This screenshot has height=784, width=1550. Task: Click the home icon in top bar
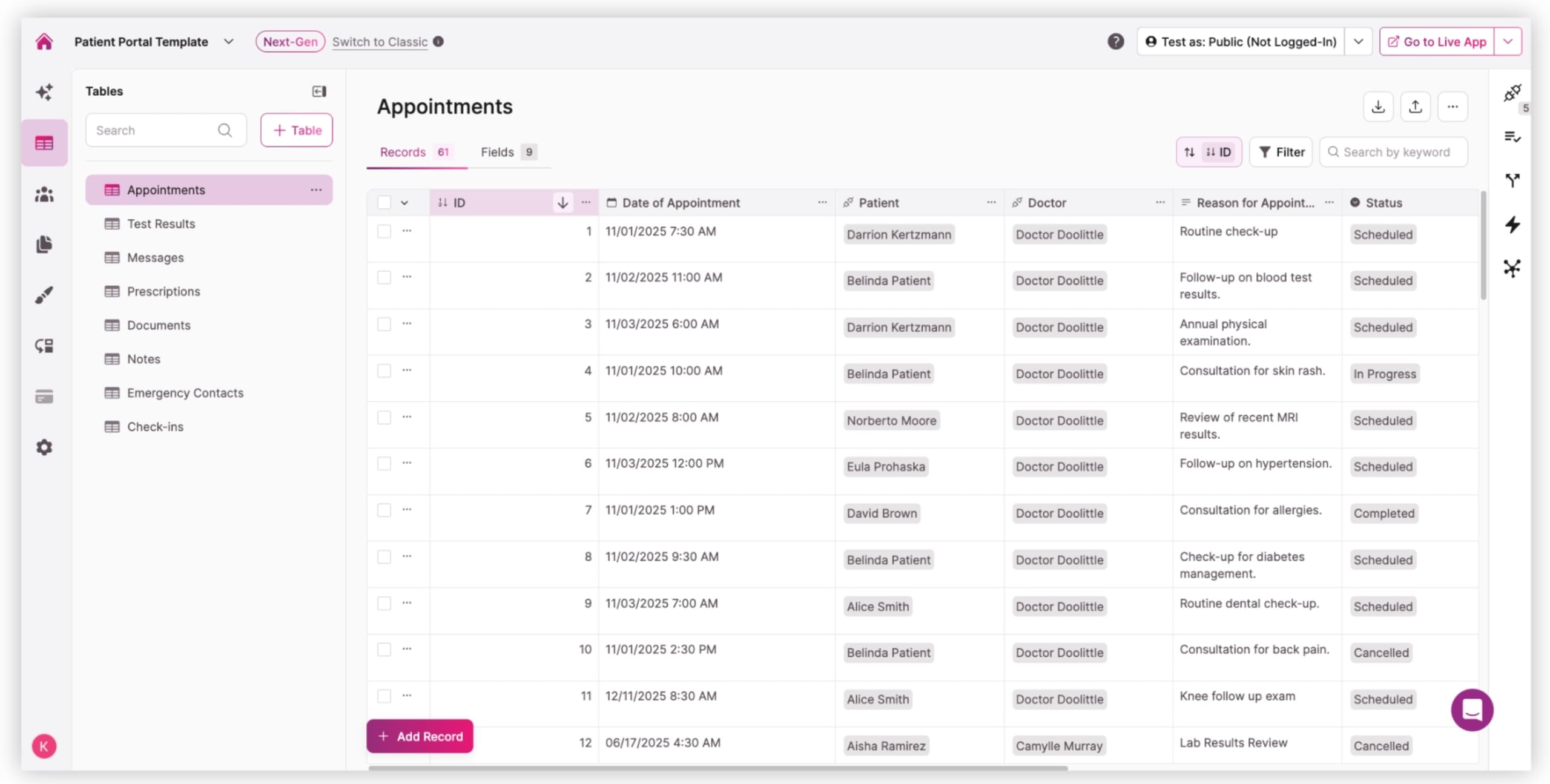[x=44, y=42]
